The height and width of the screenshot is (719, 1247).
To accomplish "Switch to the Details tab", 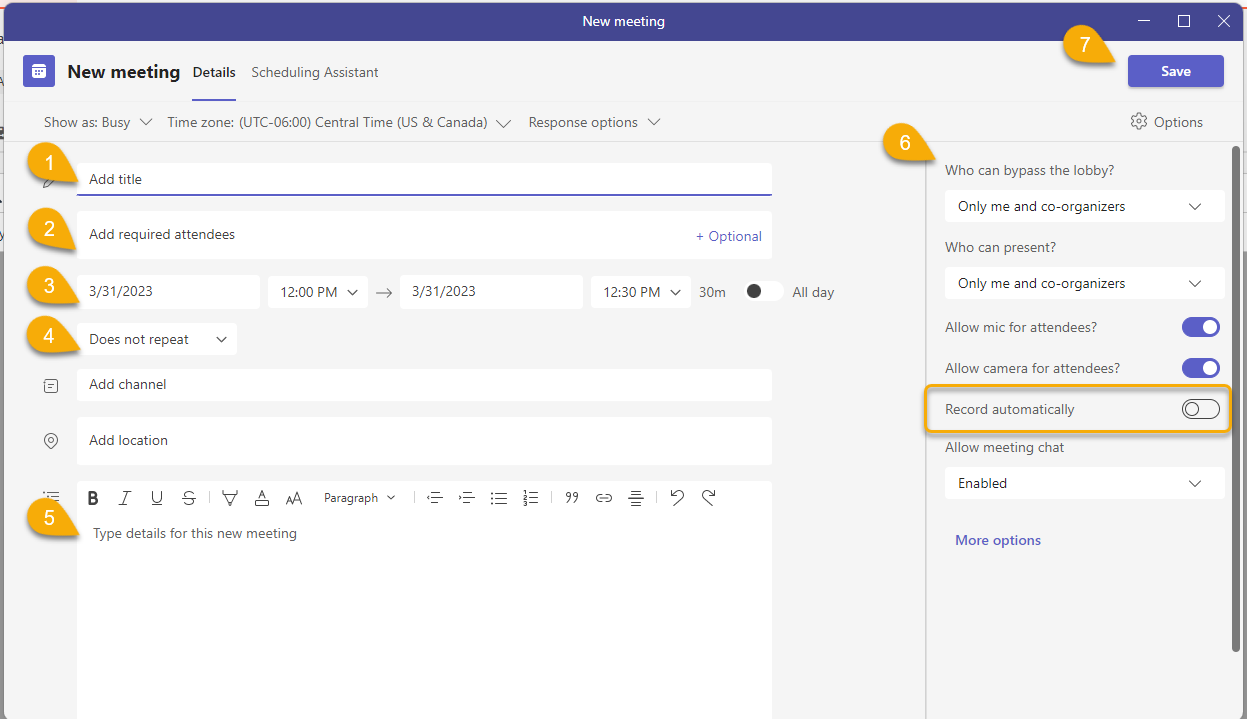I will 214,72.
